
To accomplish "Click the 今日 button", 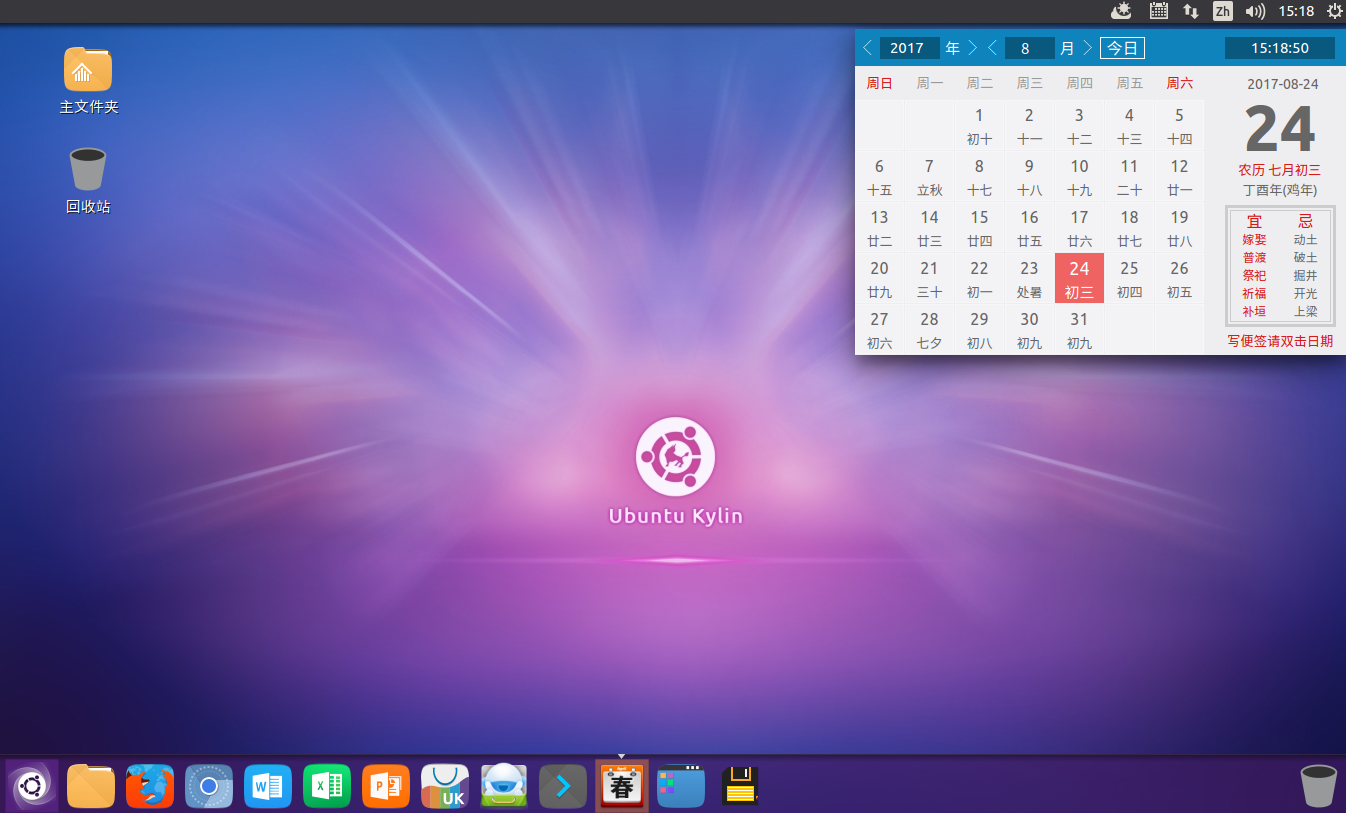I will 1122,48.
